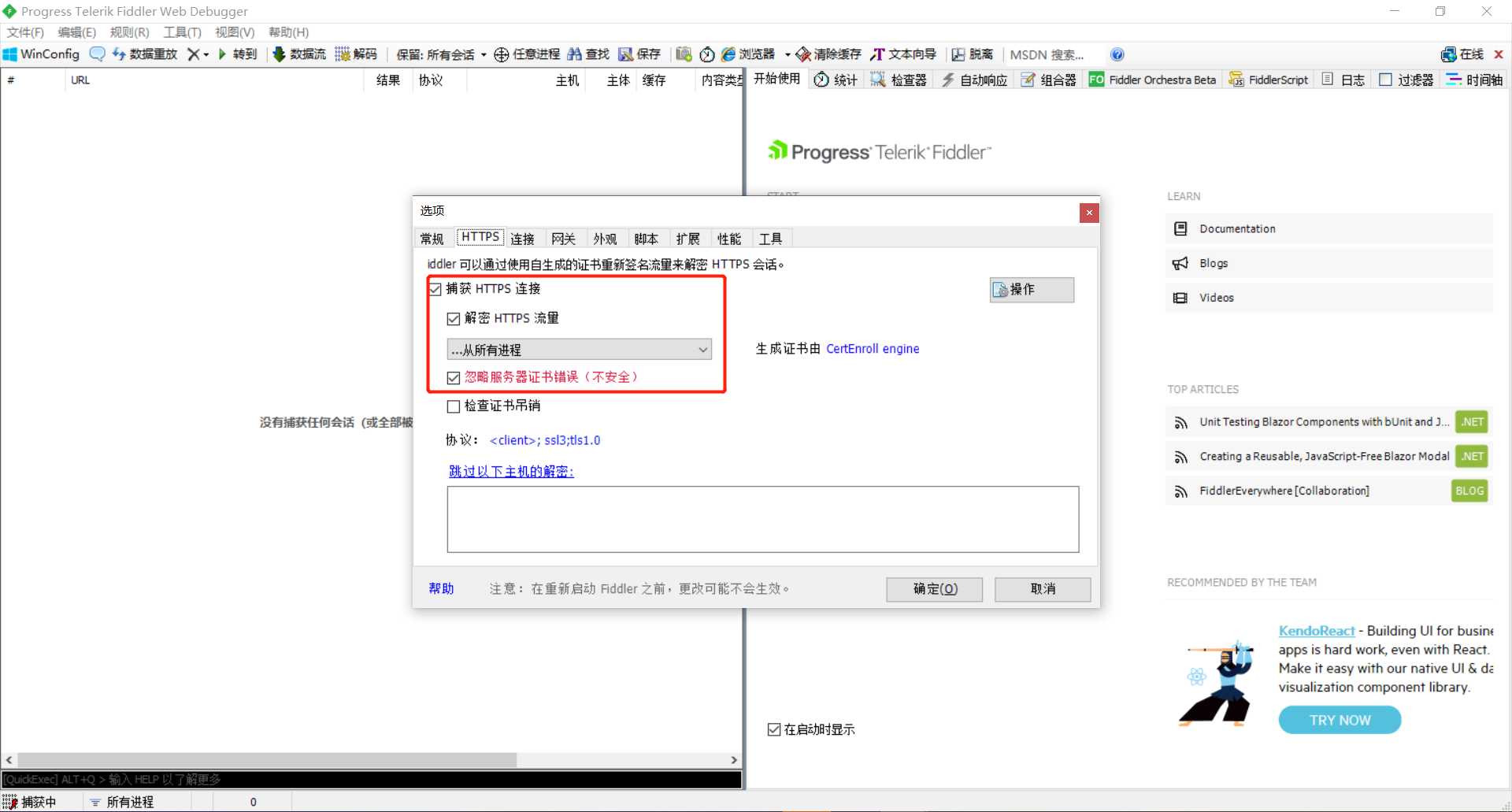This screenshot has width=1512, height=812.
Task: Open the 文件(F) menu
Action: pos(25,32)
